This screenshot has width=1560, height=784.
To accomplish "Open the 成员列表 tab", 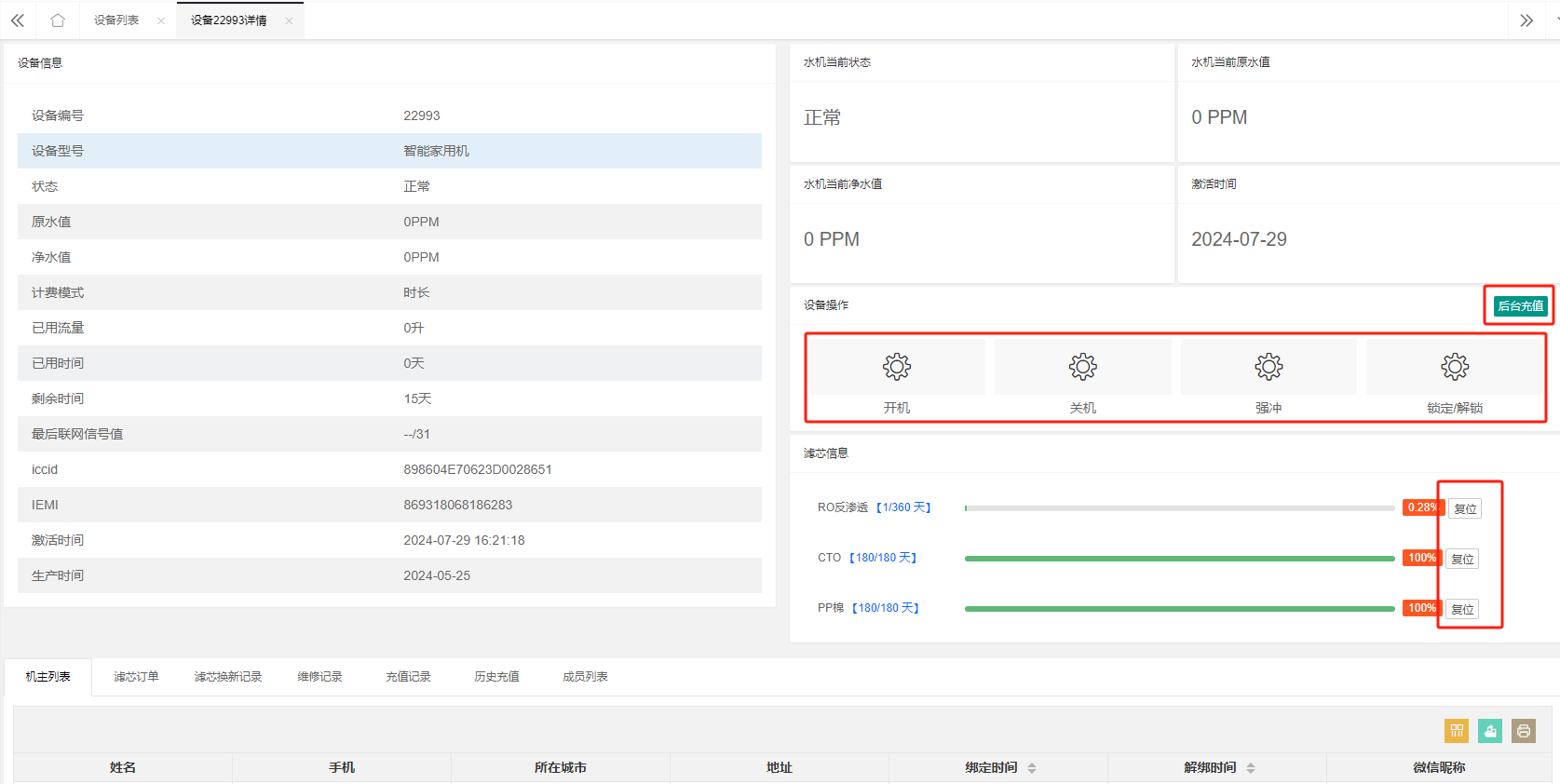I will 586,677.
